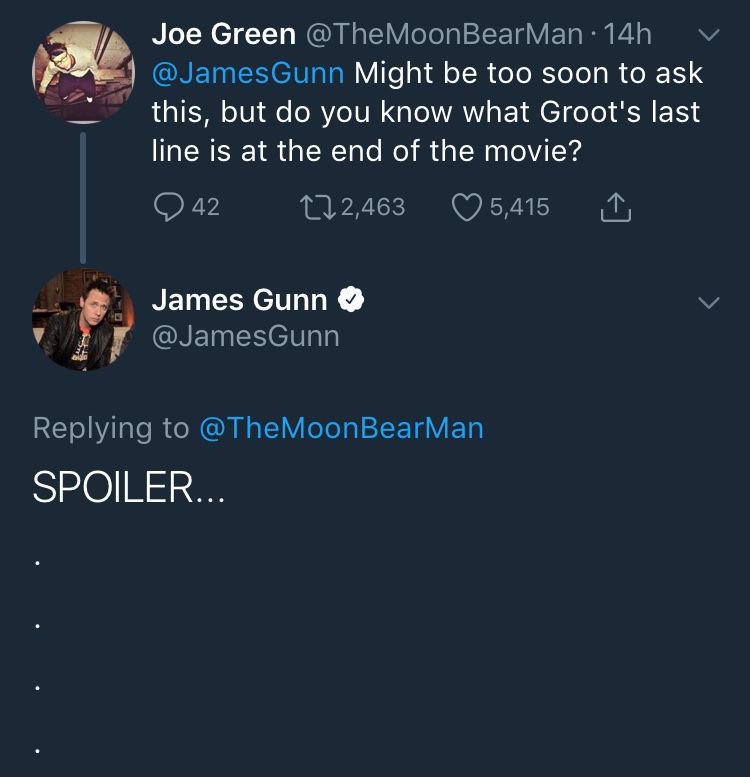Open James Gunn's profile picture

click(x=83, y=319)
